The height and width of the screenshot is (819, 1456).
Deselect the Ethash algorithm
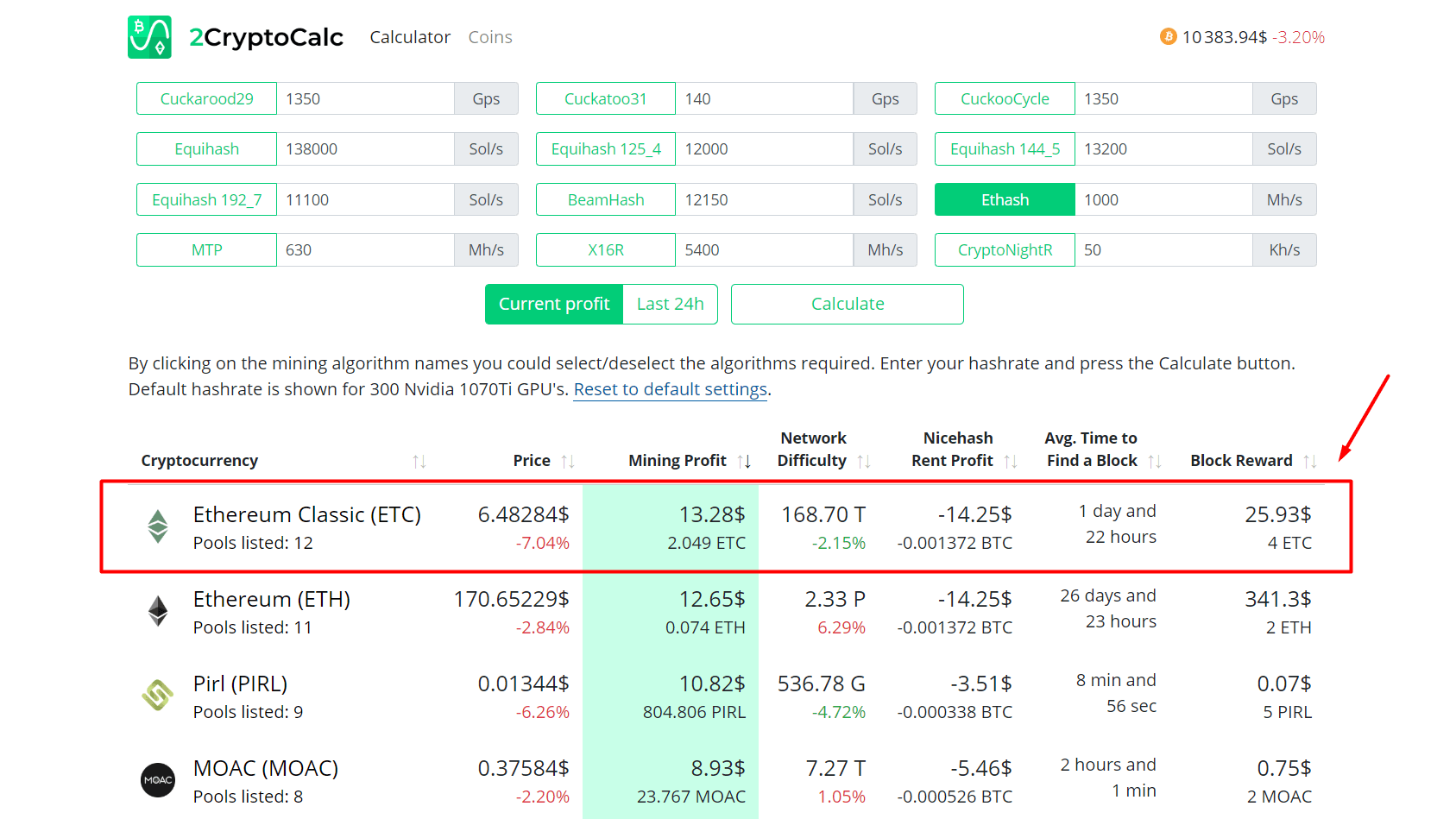pyautogui.click(x=1005, y=200)
